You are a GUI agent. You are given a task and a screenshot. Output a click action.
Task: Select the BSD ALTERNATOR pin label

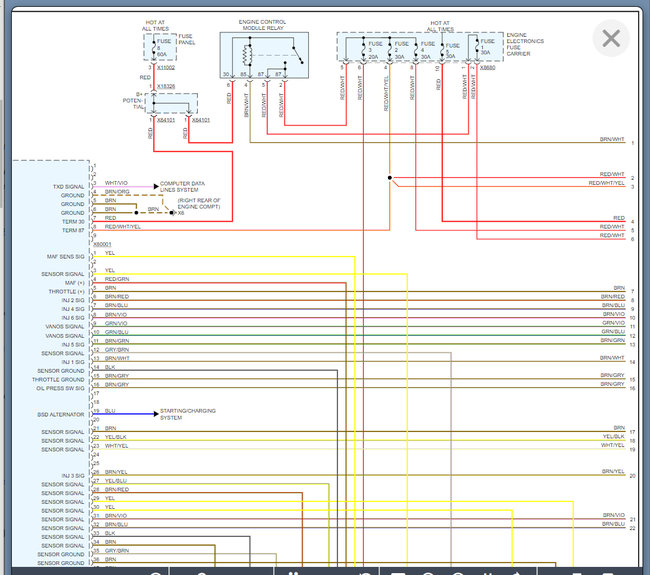point(64,414)
